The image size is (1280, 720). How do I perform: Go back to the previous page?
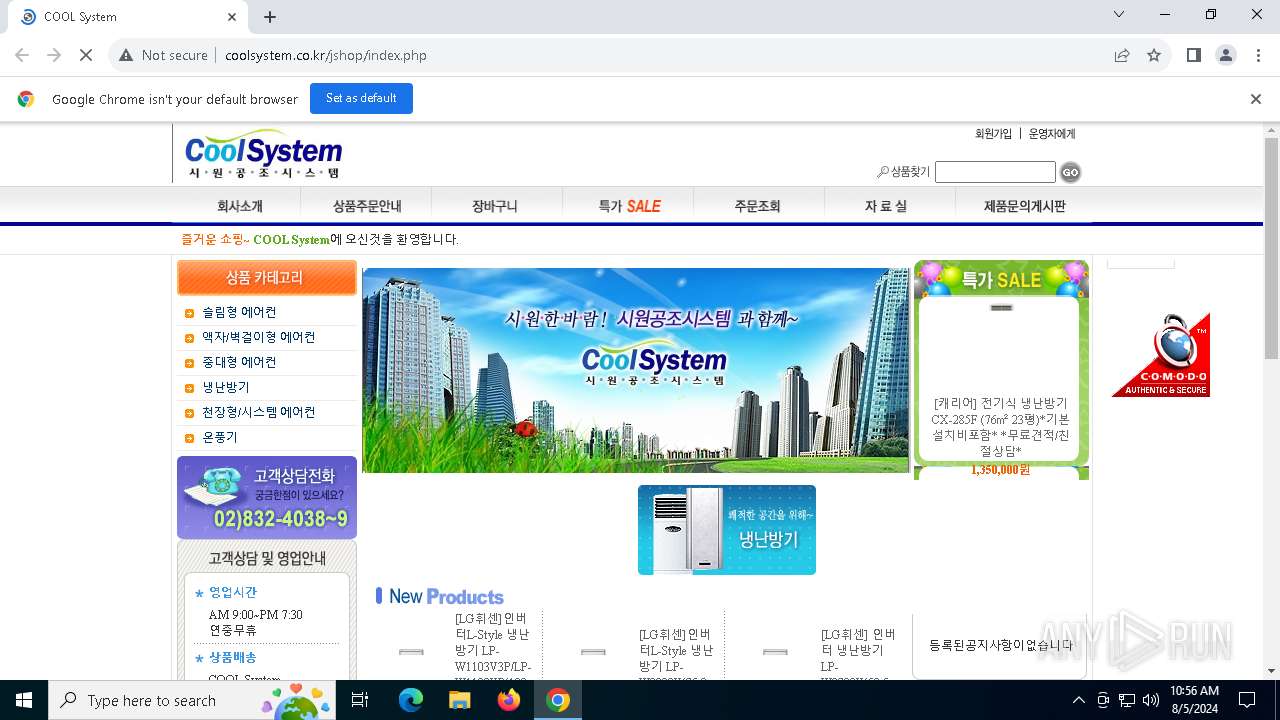click(x=22, y=55)
